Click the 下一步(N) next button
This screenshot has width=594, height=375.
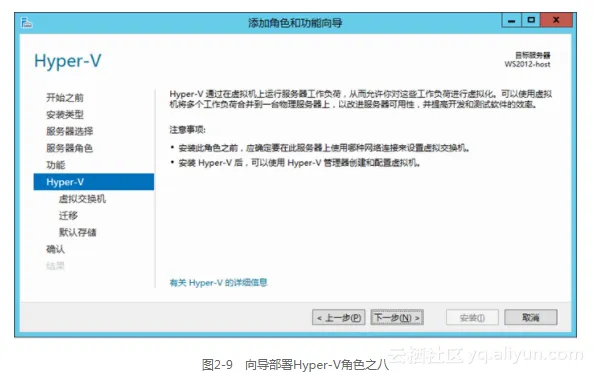coord(397,317)
